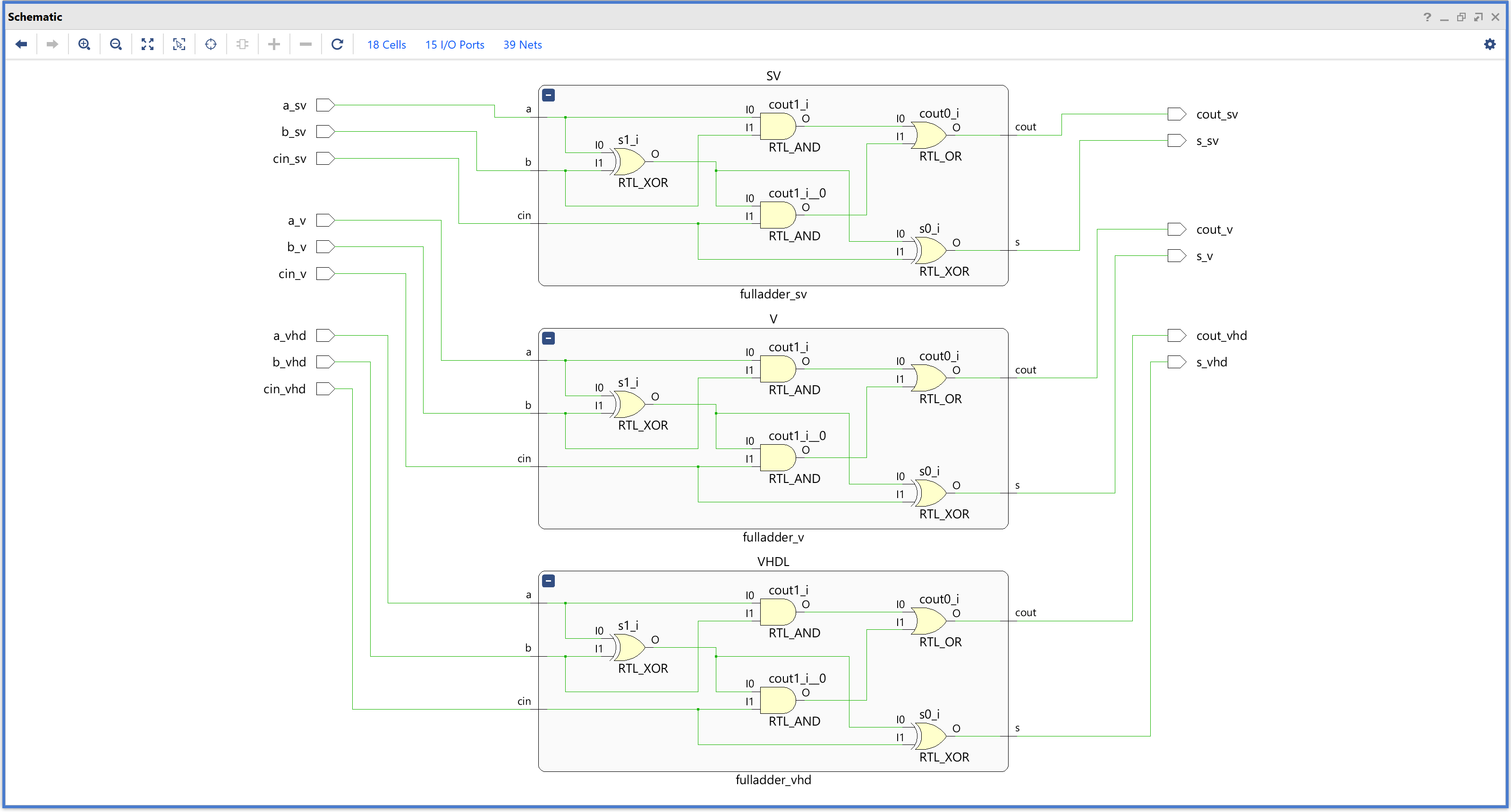This screenshot has width=1511, height=812.
Task: Click the Collapse All minus icon
Action: (305, 44)
